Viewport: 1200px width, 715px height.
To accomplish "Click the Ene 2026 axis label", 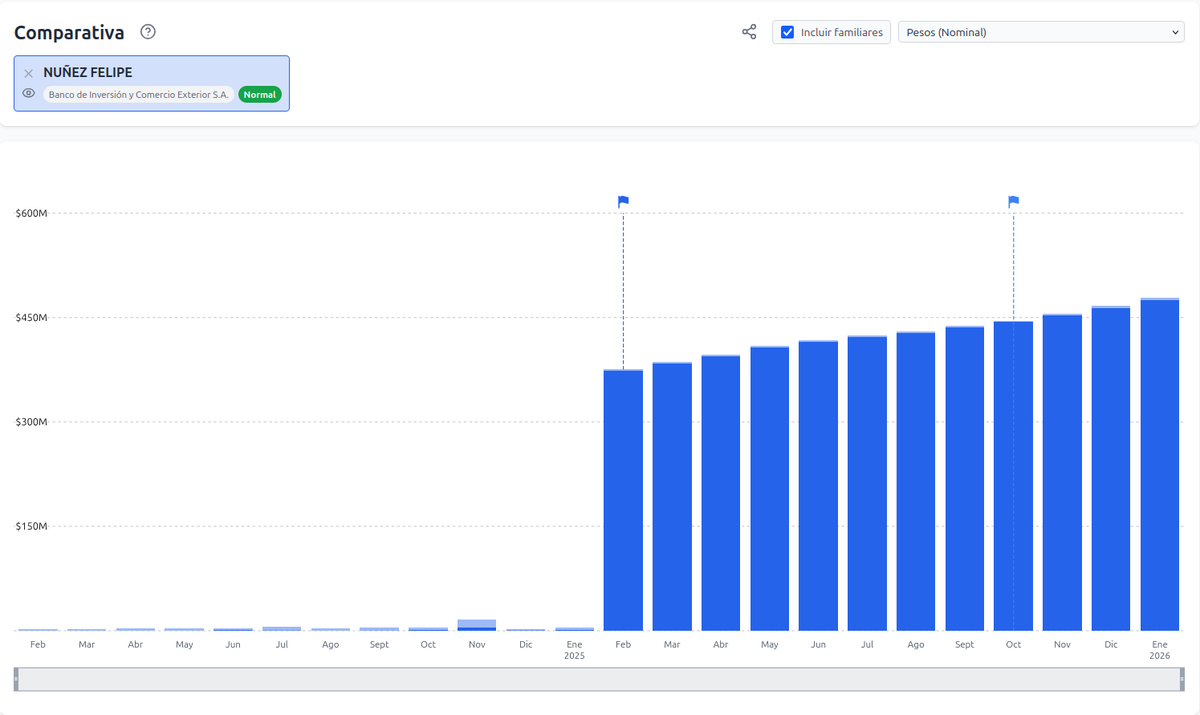I will pyautogui.click(x=1160, y=650).
